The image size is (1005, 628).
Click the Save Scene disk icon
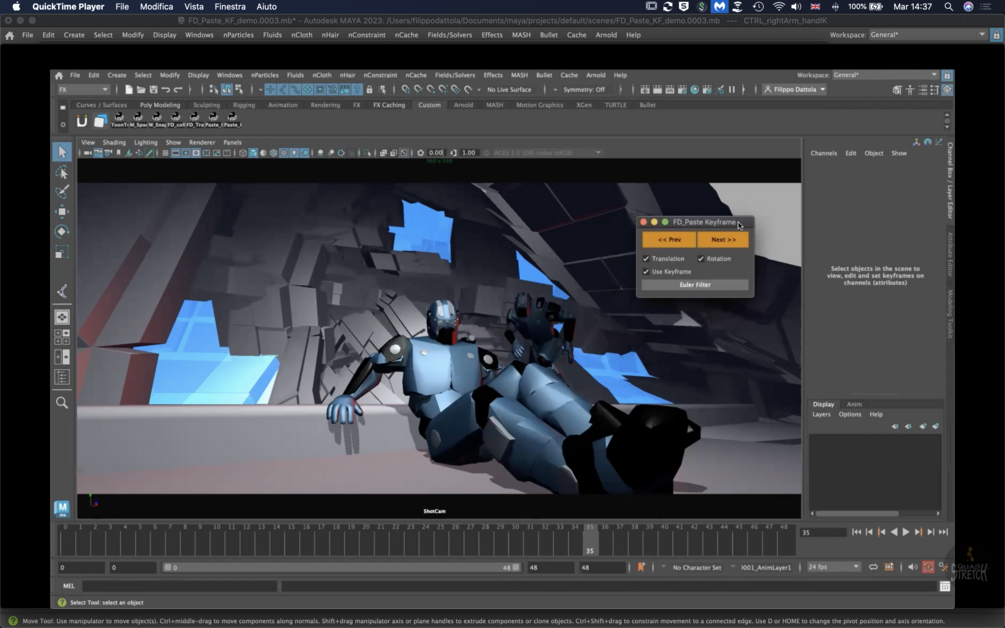(153, 90)
